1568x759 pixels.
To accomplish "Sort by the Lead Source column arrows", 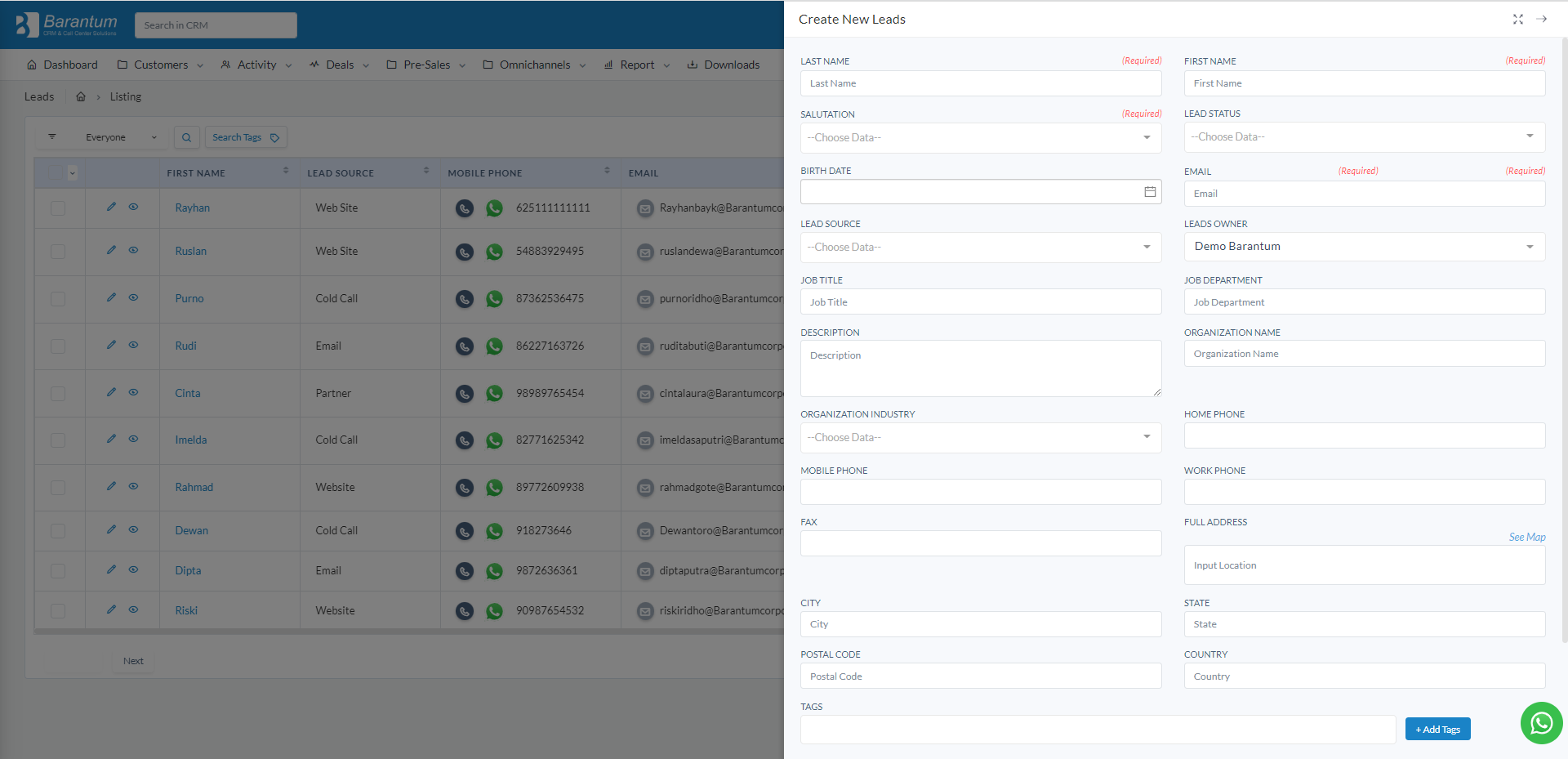I will tap(426, 170).
